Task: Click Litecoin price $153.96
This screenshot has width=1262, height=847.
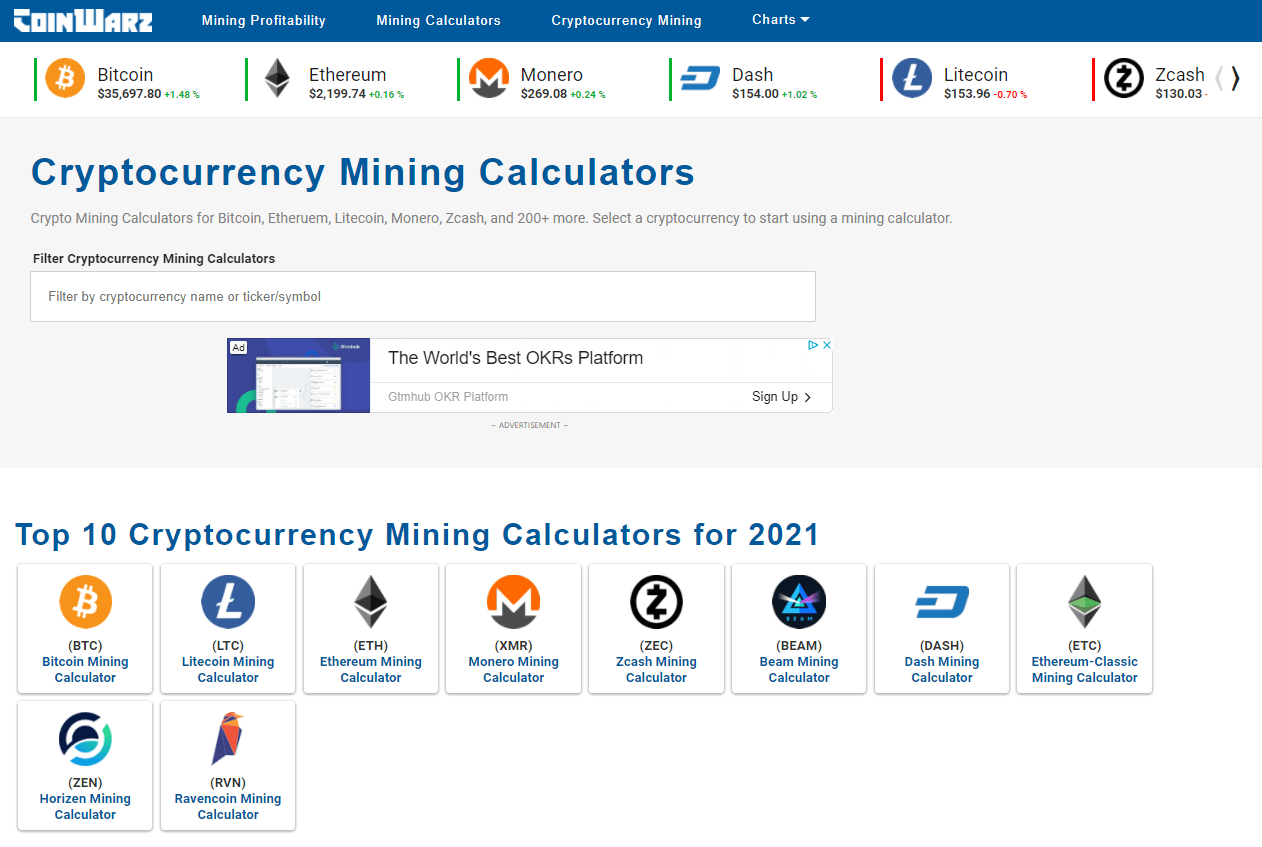Action: 967,94
